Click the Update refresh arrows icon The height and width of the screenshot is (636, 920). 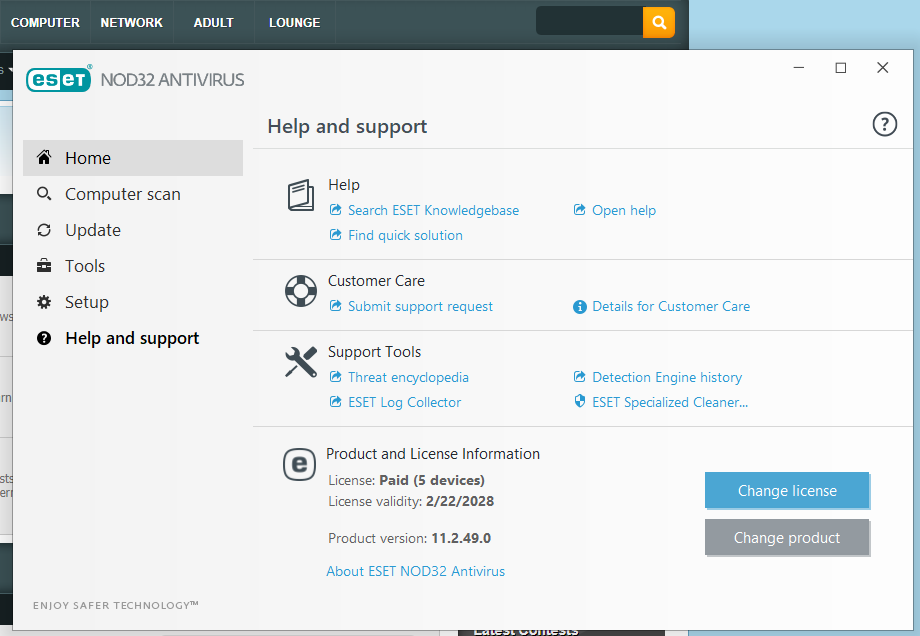pyautogui.click(x=44, y=230)
